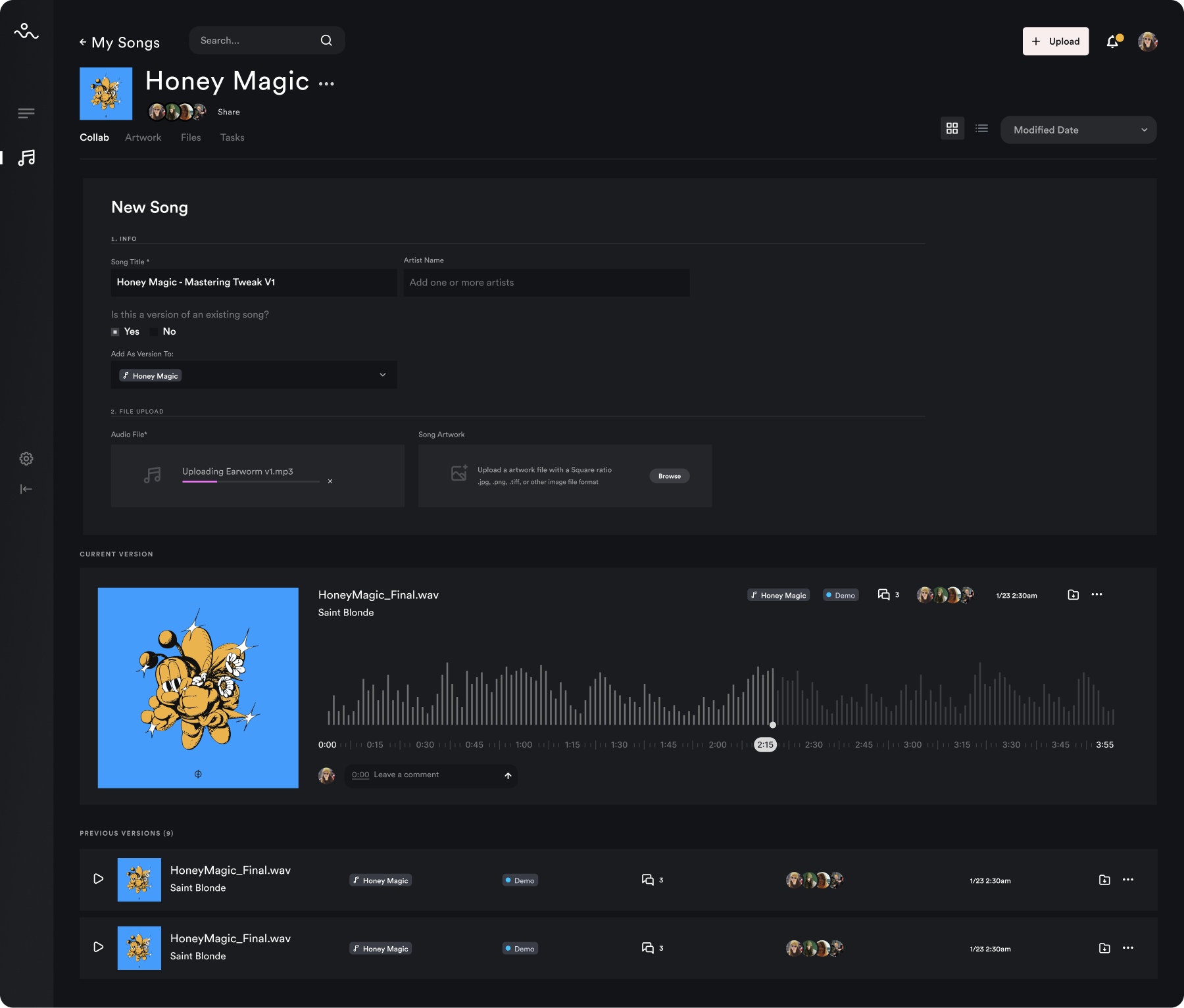
Task: Cancel the Earworm v1.mp3 upload
Action: click(330, 481)
